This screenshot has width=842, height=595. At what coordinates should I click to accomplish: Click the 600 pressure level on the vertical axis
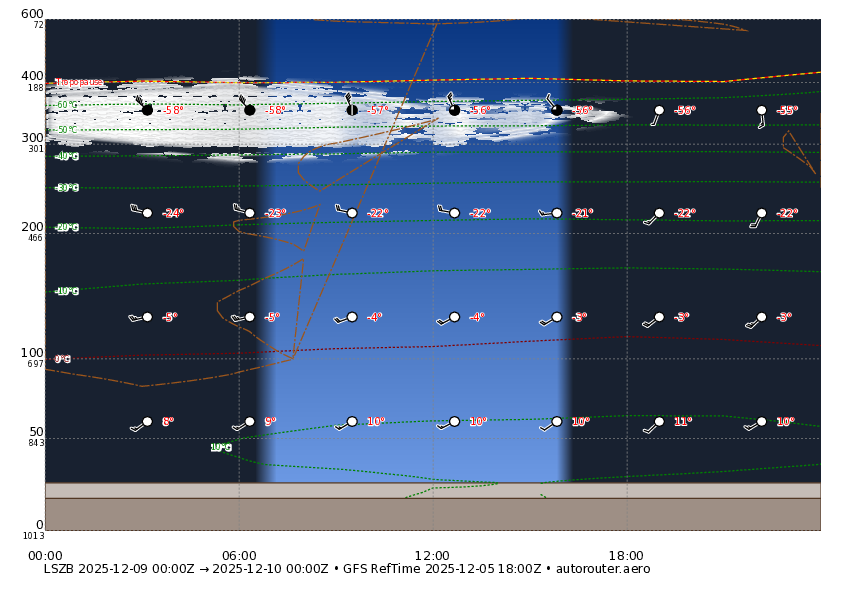point(30,12)
